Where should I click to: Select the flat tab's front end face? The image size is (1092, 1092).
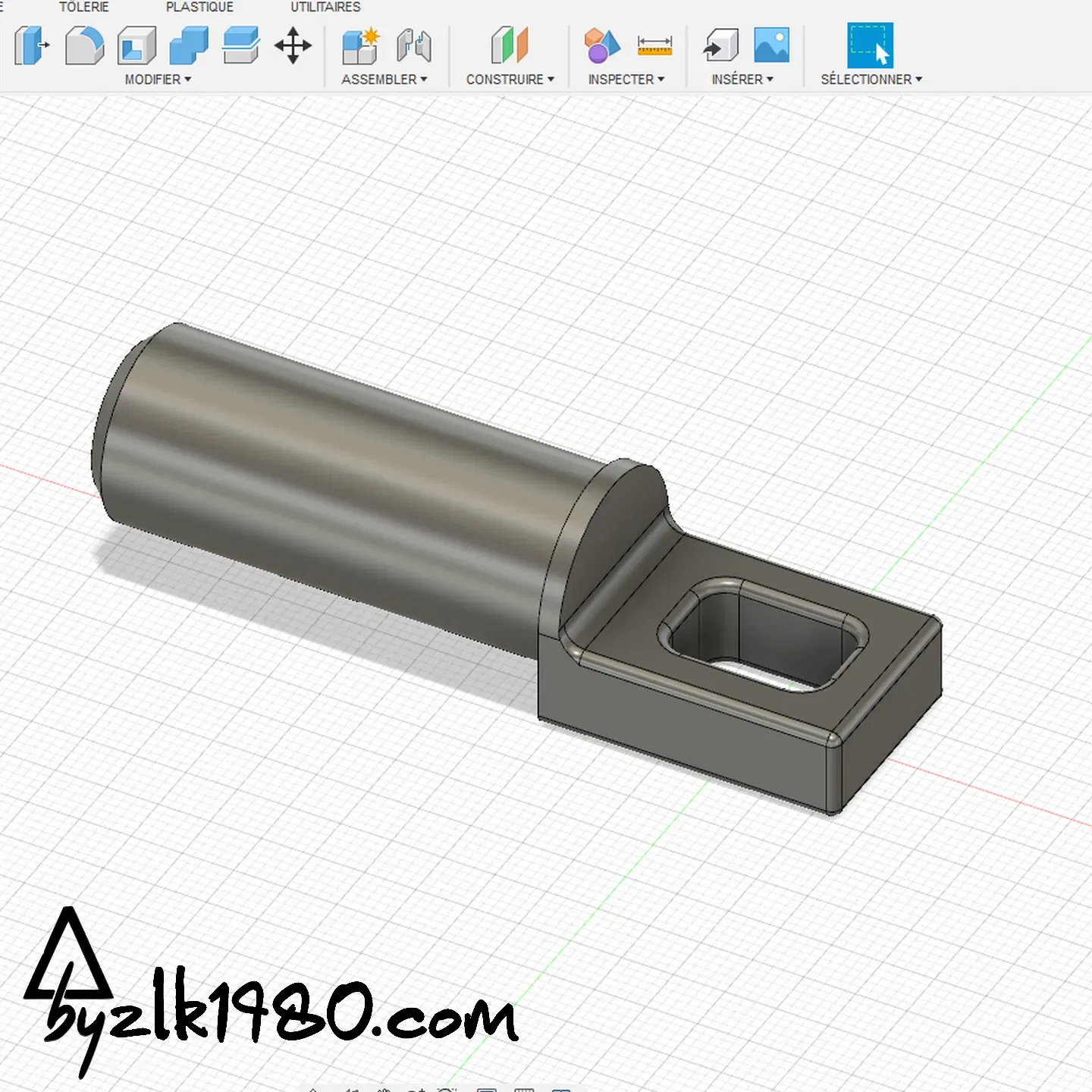click(891, 717)
